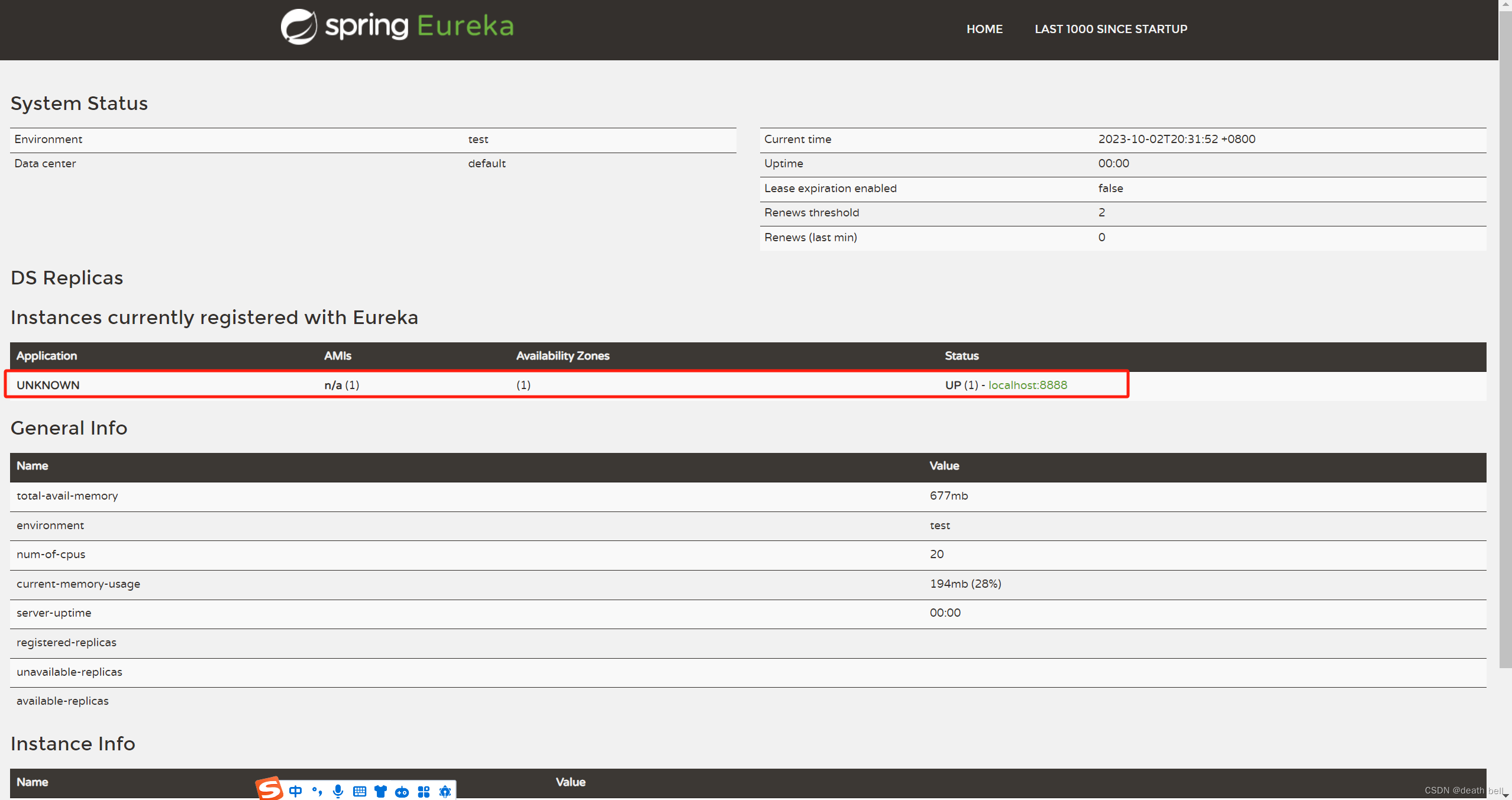Toggle the Sogou punctuation mode icon
The width and height of the screenshot is (1512, 800).
pos(317,791)
